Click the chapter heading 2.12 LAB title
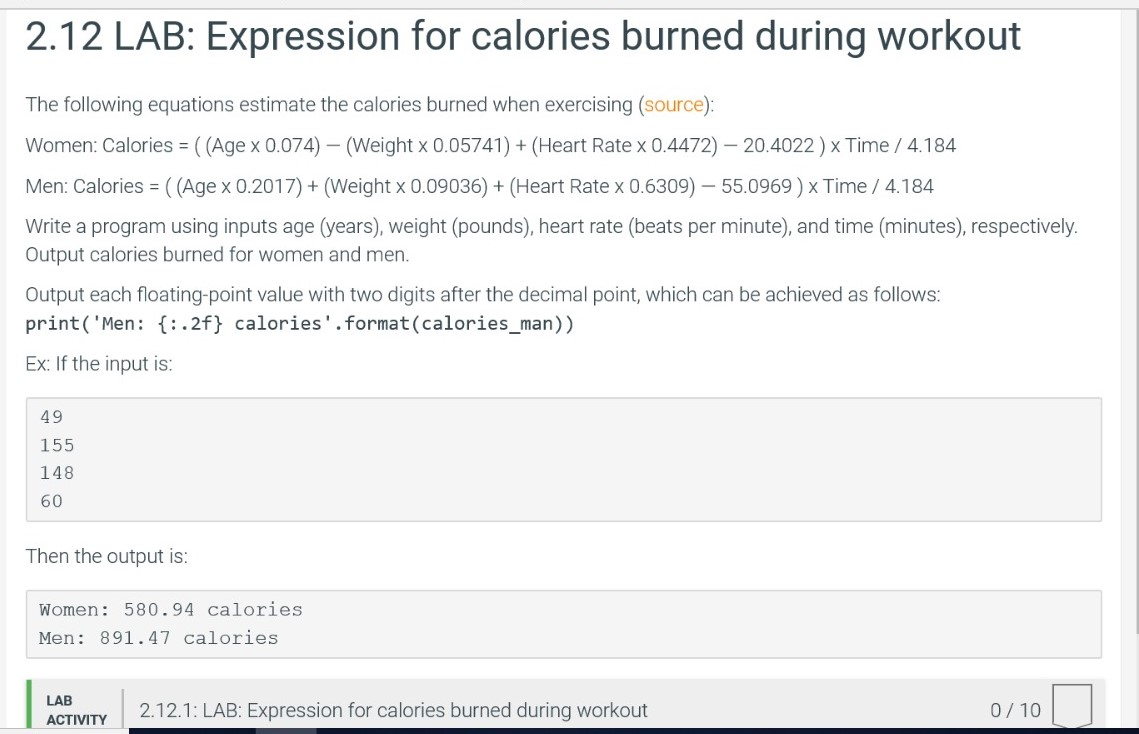 pyautogui.click(x=521, y=36)
